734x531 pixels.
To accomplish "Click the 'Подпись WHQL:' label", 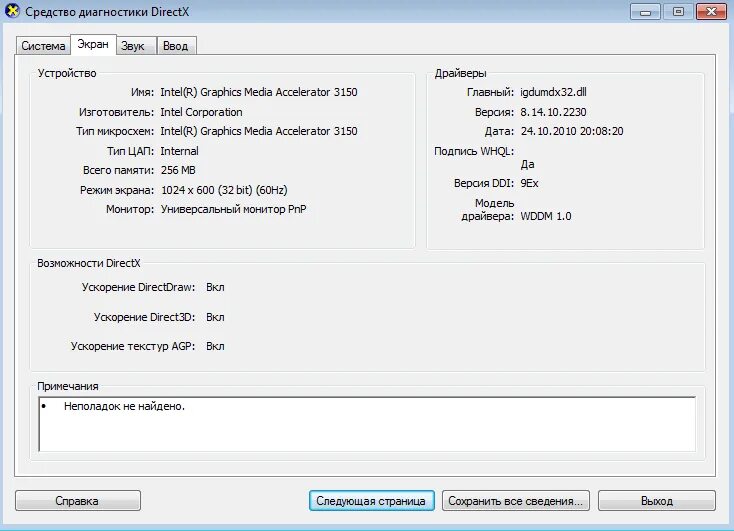I will coord(474,151).
